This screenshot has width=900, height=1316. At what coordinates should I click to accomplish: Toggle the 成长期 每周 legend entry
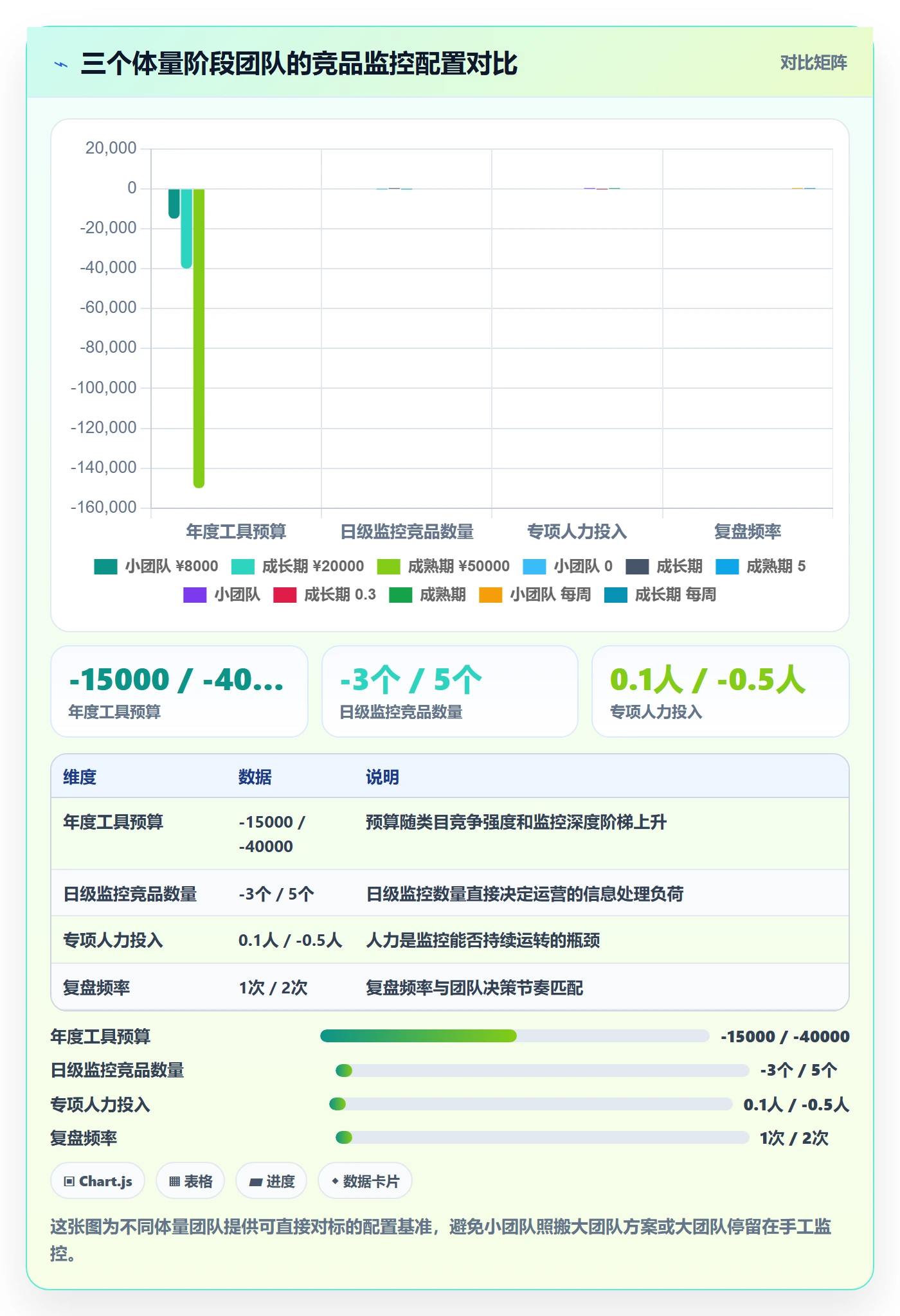coord(660,594)
